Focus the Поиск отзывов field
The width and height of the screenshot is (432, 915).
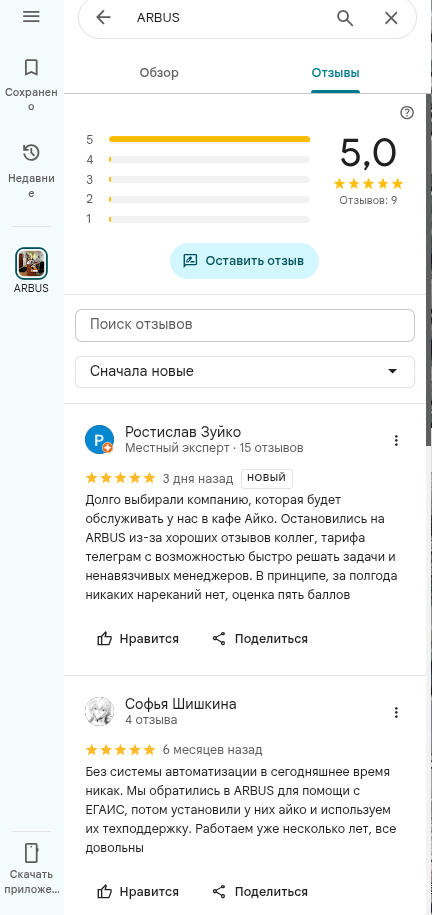(245, 325)
